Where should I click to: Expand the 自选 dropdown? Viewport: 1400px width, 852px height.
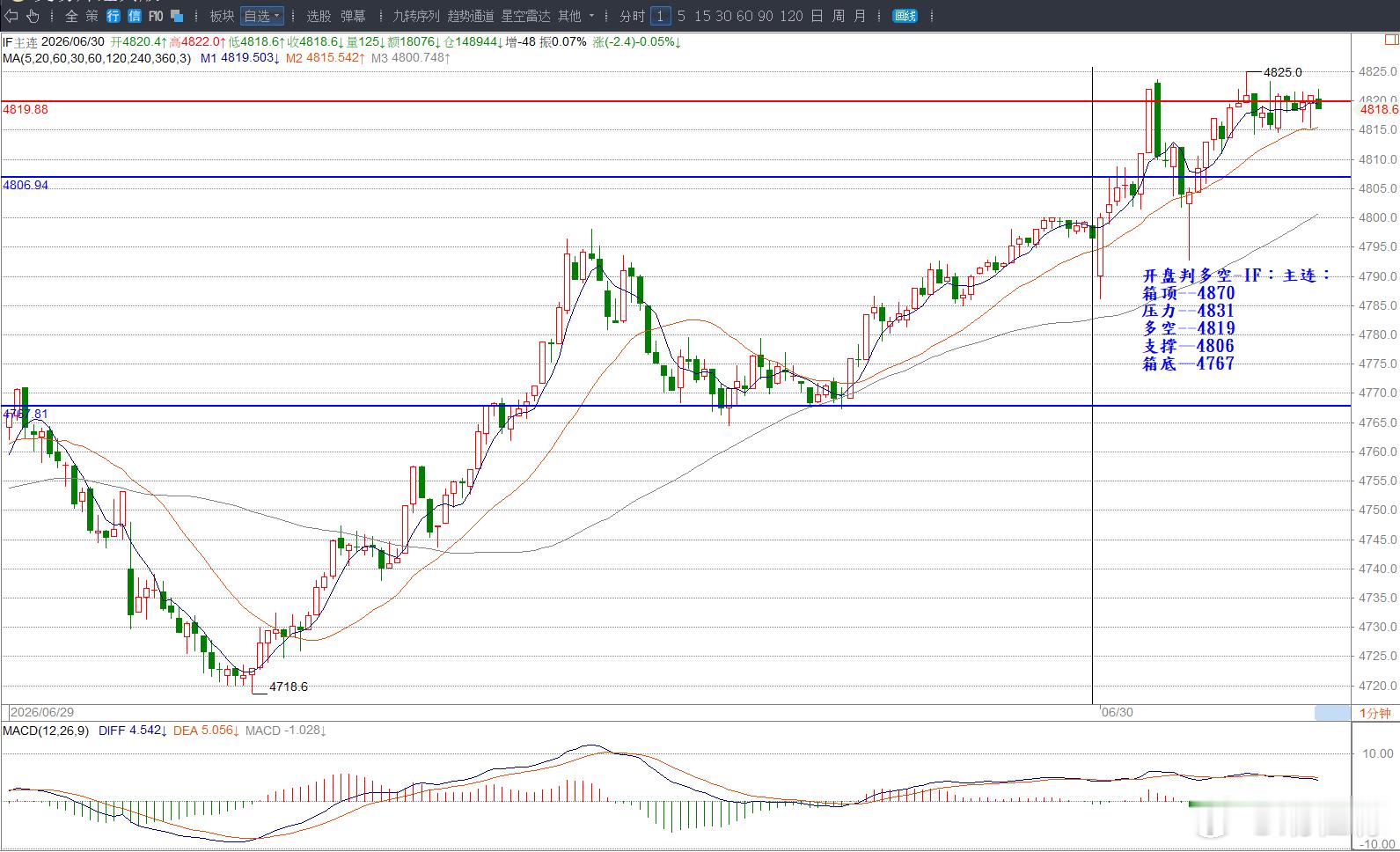coord(262,16)
